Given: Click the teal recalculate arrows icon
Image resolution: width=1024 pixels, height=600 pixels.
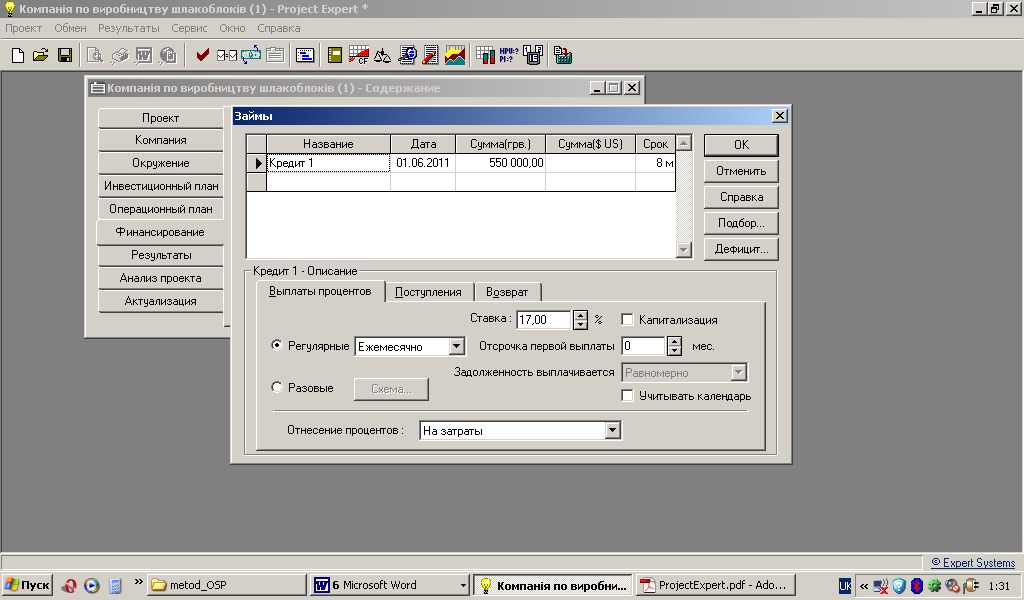Looking at the screenshot, I should [x=251, y=55].
